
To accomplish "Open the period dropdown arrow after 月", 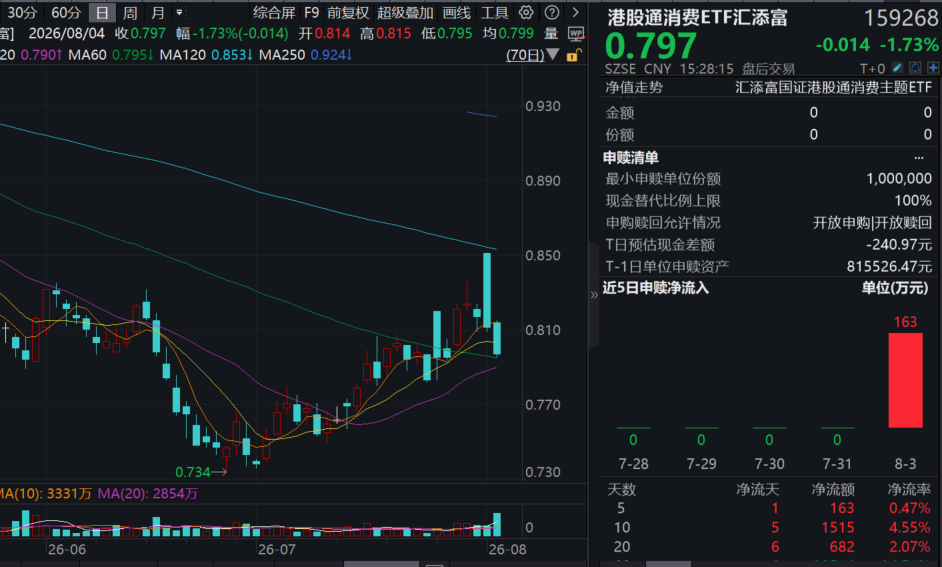I will point(179,13).
